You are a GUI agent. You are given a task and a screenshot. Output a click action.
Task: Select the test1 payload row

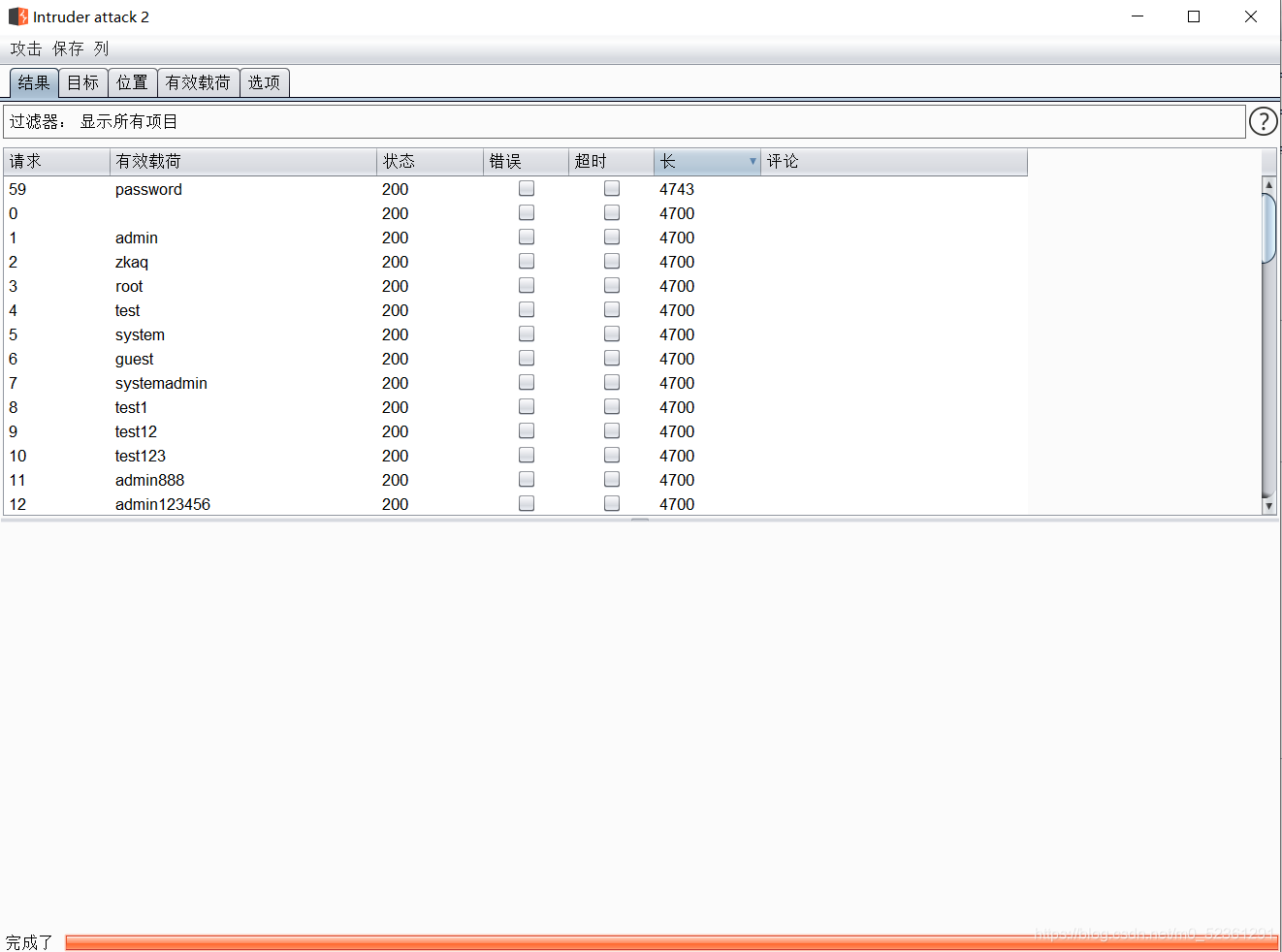515,407
